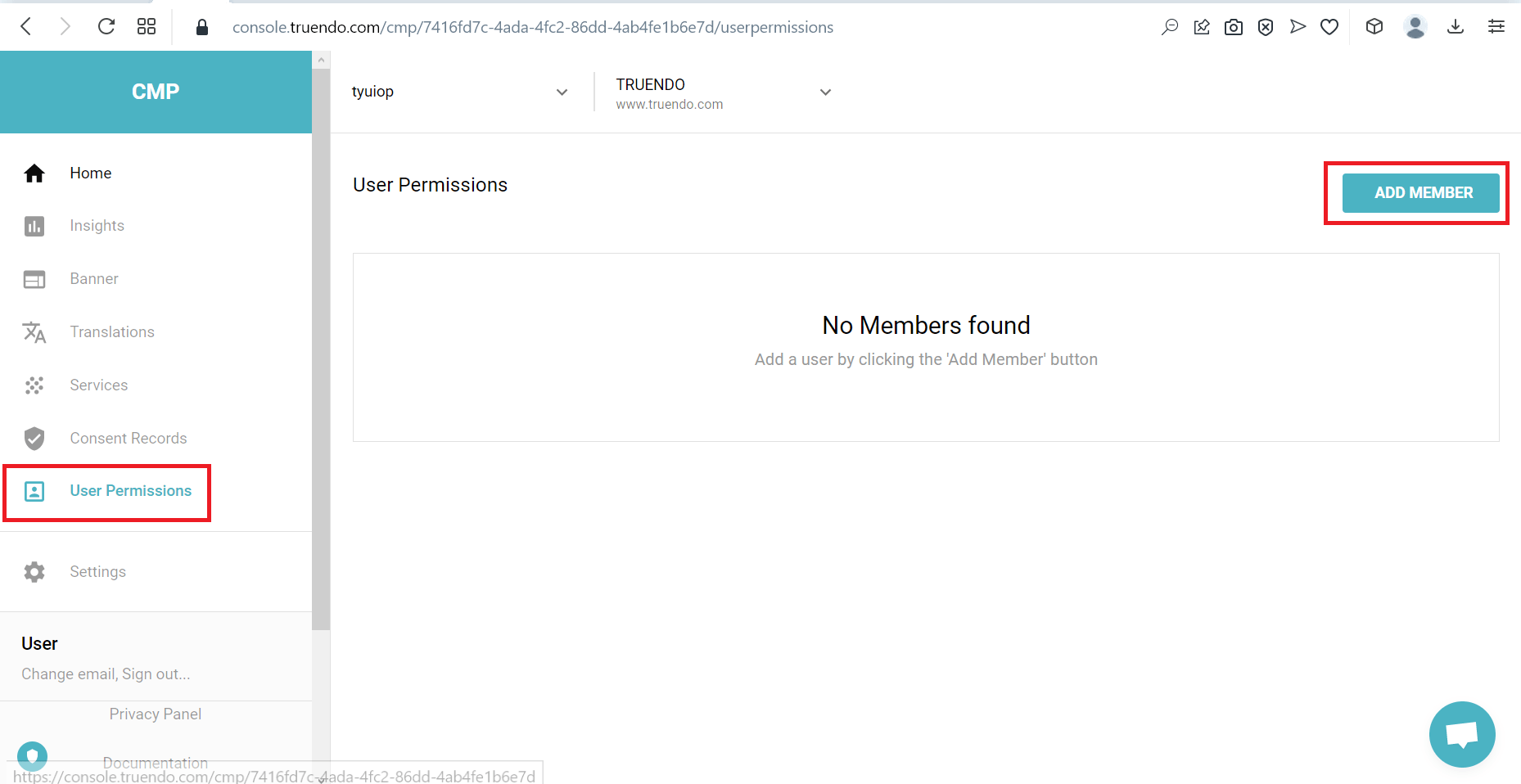Image resolution: width=1521 pixels, height=784 pixels.
Task: Open the search magnifier icon in toolbar
Action: pyautogui.click(x=1170, y=27)
